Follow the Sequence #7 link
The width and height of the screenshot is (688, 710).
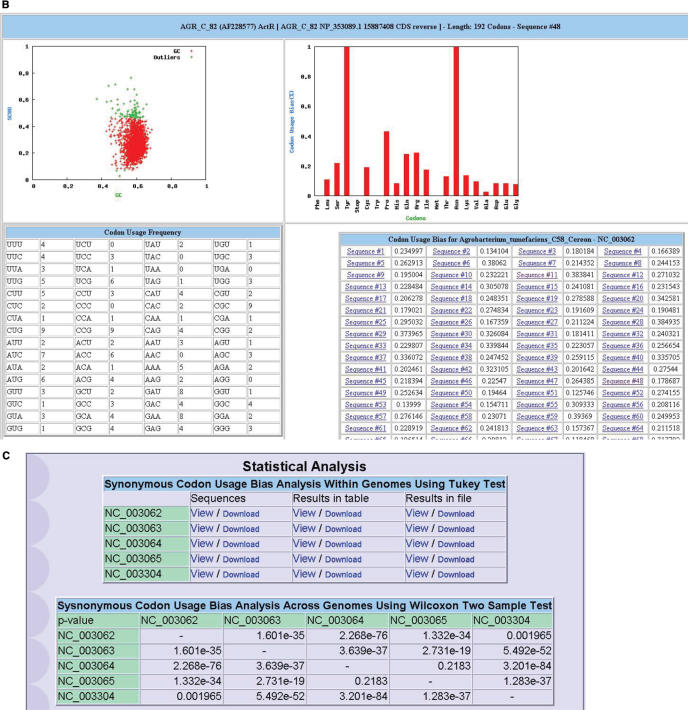point(537,263)
